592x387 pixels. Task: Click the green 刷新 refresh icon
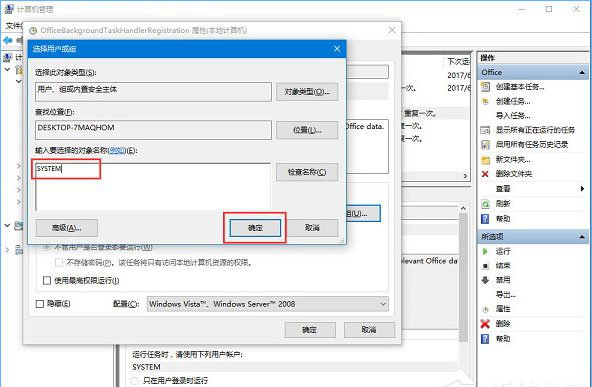point(485,204)
